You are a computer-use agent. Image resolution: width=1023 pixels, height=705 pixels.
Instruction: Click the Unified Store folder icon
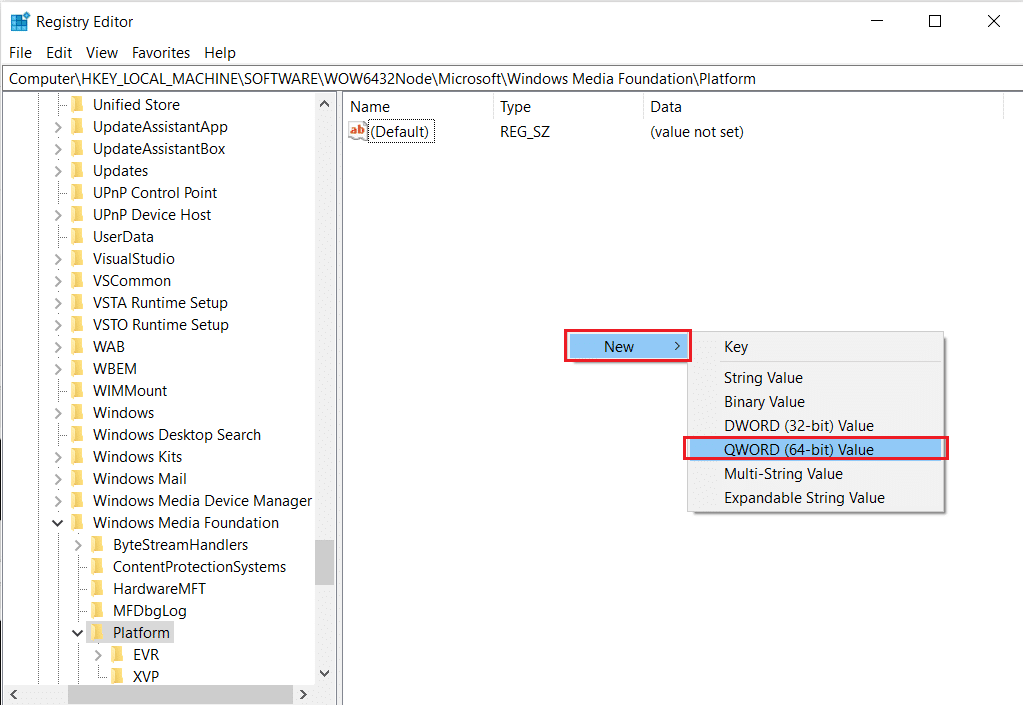tap(77, 104)
